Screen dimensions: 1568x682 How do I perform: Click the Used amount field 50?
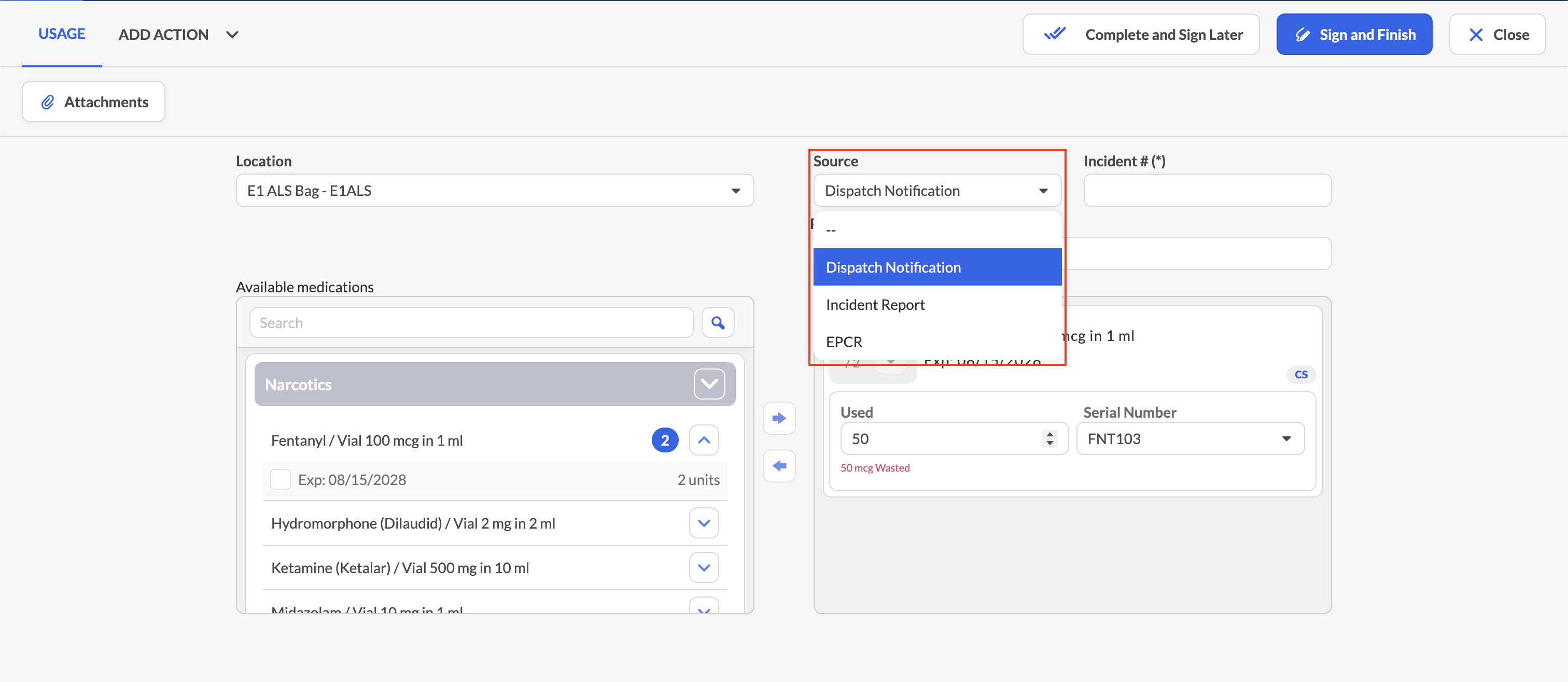coord(954,438)
